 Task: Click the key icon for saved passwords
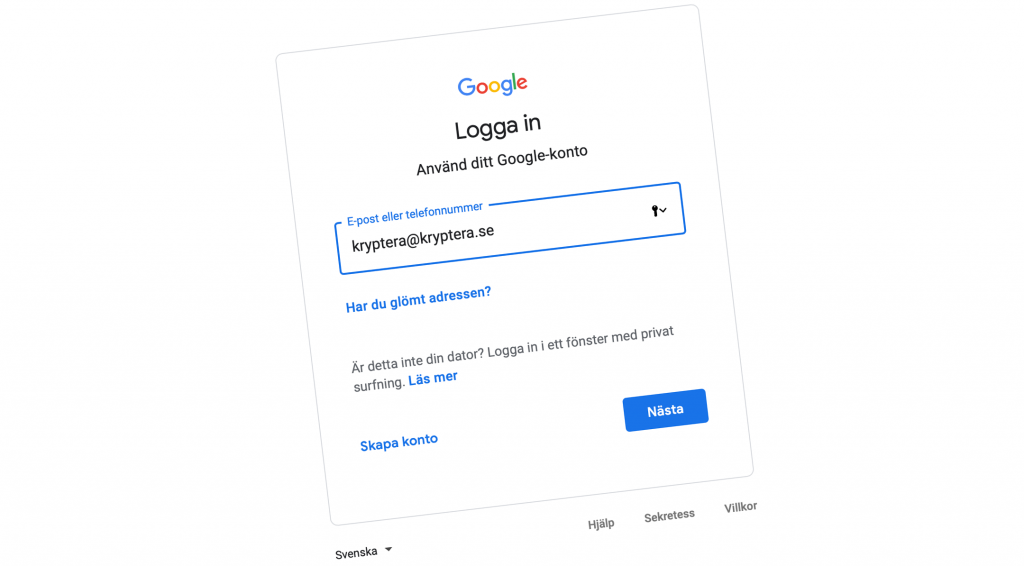pos(655,210)
